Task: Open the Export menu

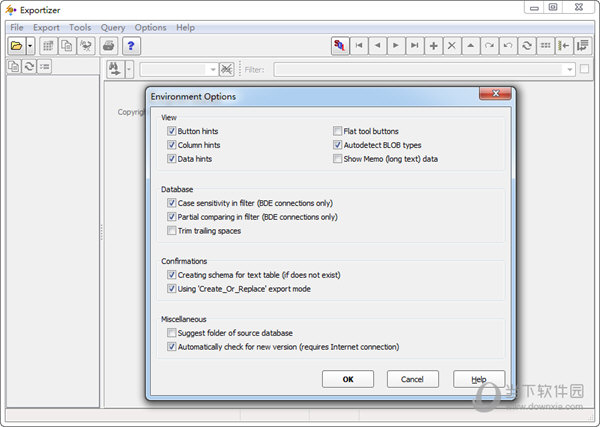Action: click(46, 28)
